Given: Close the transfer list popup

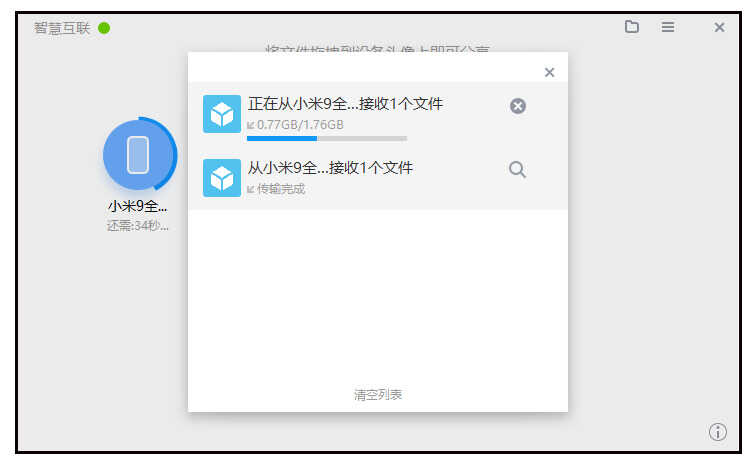Looking at the screenshot, I should pos(549,72).
